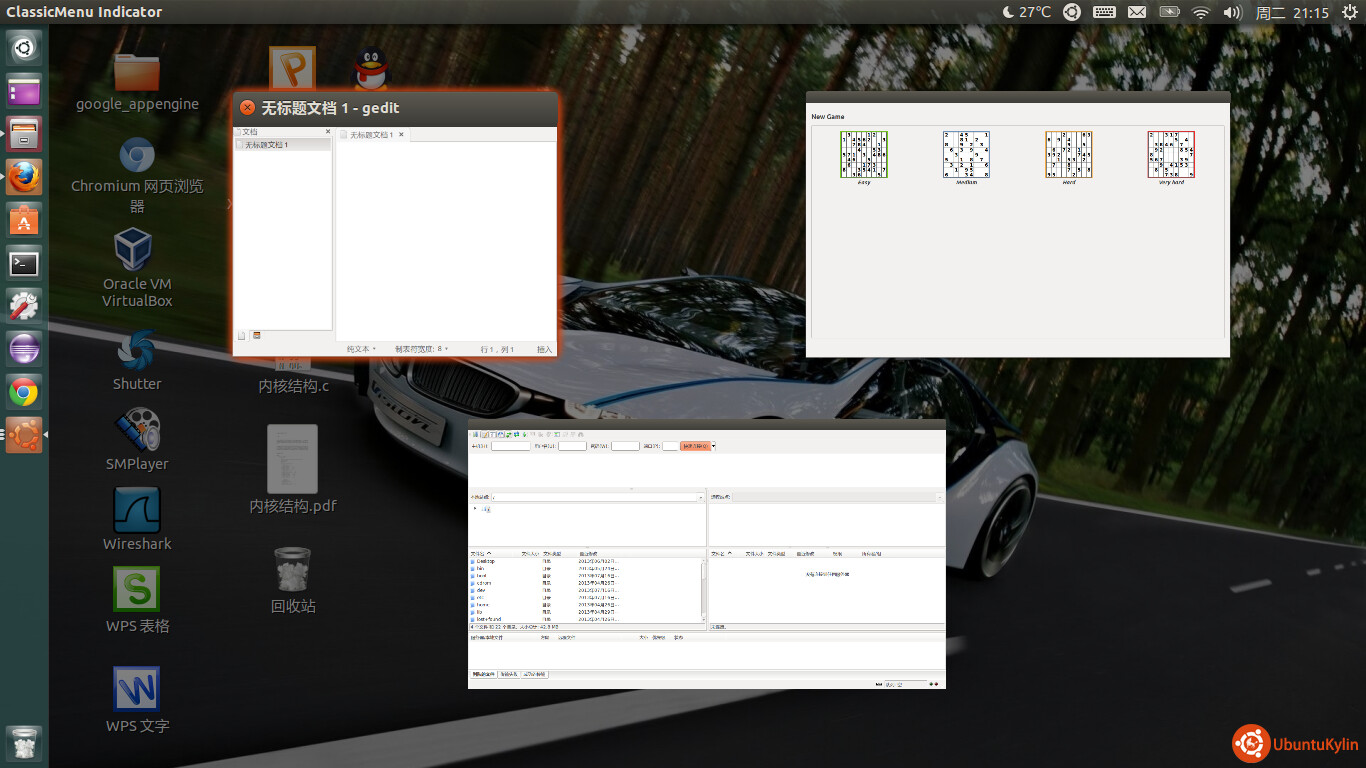
Task: Open the 回收站 desktop icon
Action: pos(293,580)
